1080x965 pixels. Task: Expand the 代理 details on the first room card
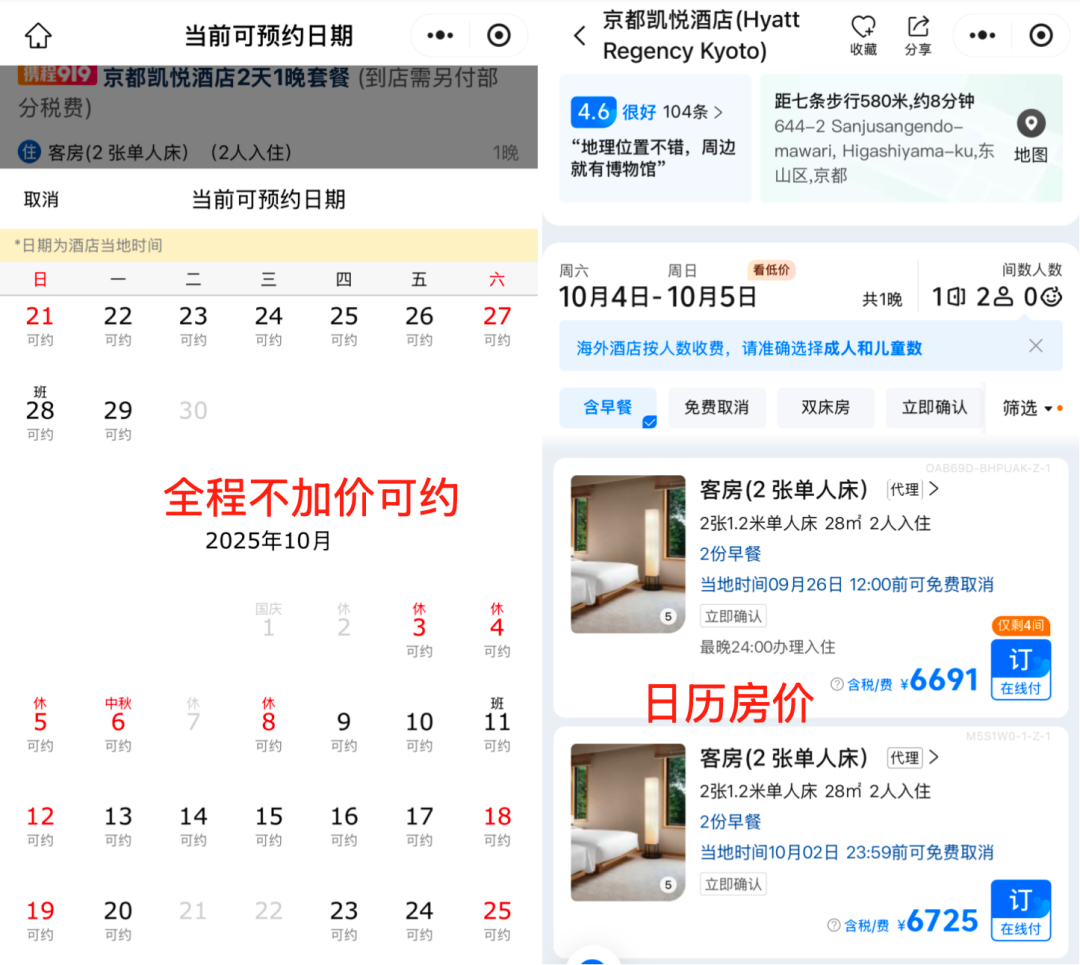click(x=910, y=489)
